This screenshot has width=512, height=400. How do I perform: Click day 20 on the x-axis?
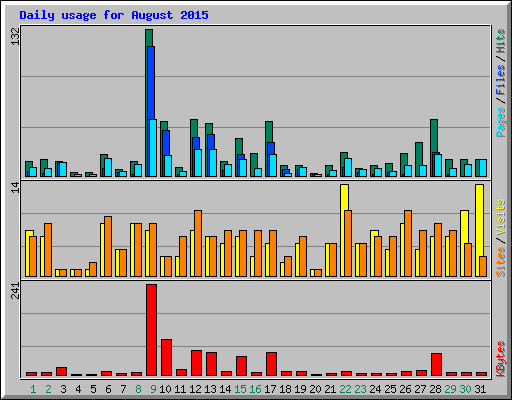point(315,389)
